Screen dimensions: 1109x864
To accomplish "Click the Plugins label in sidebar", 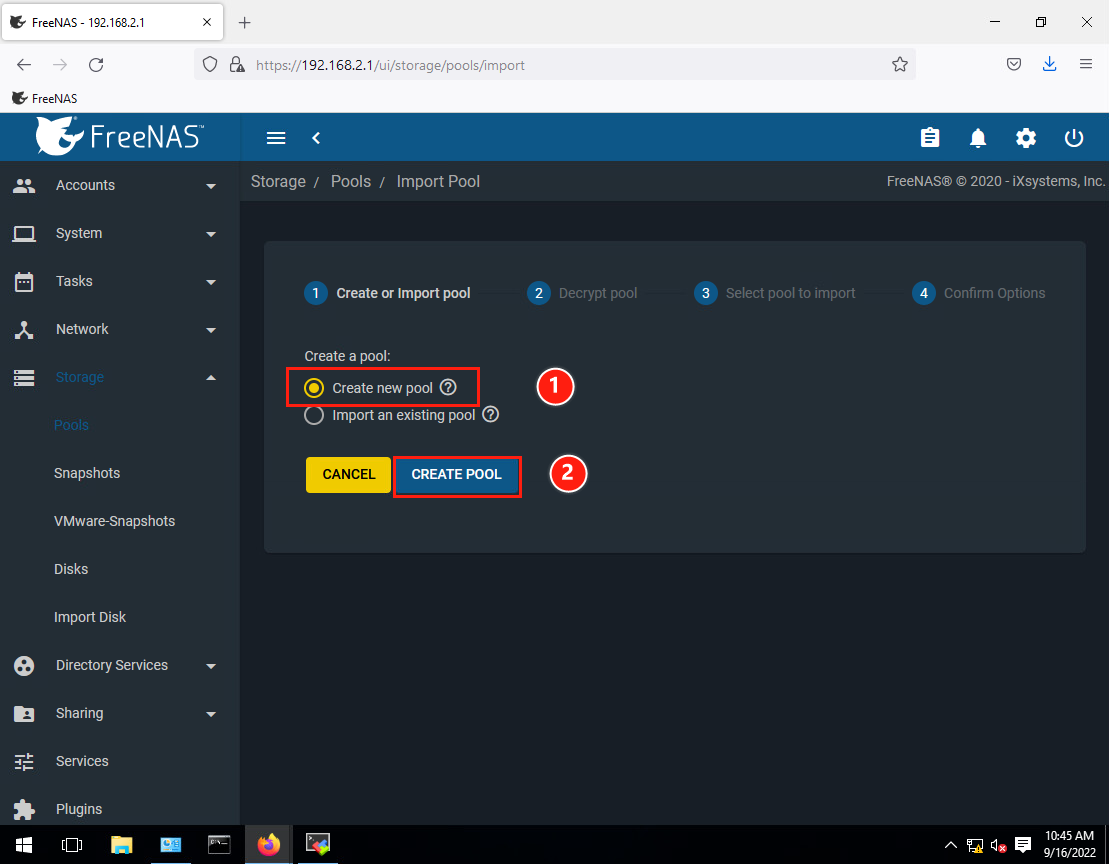I will point(79,809).
